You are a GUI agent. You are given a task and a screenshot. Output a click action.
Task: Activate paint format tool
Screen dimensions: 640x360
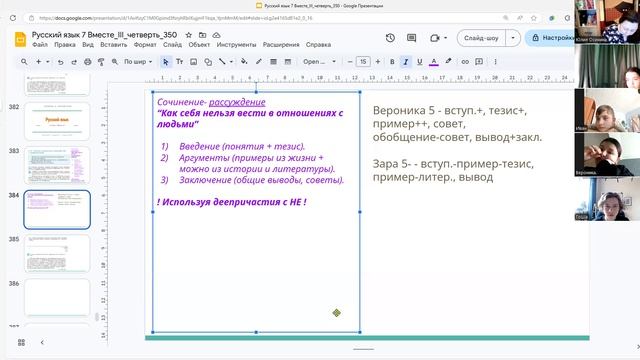pyautogui.click(x=101, y=62)
